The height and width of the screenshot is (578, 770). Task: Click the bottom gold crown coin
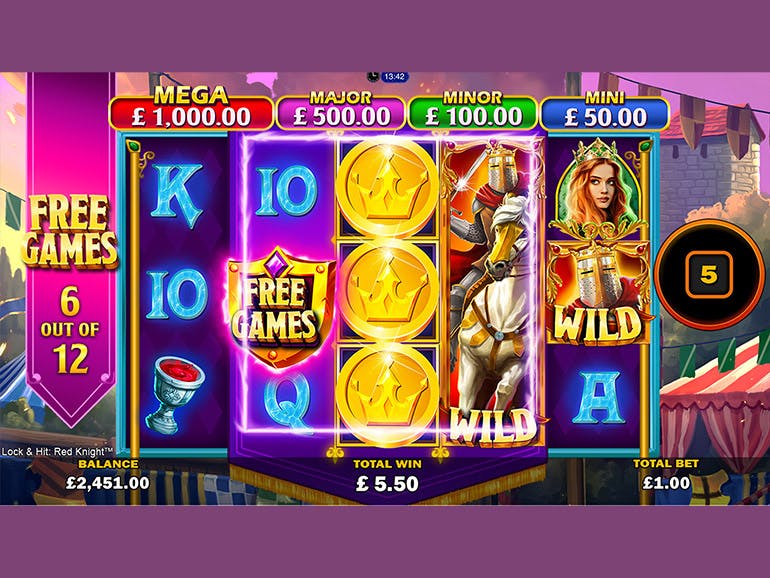[x=387, y=395]
